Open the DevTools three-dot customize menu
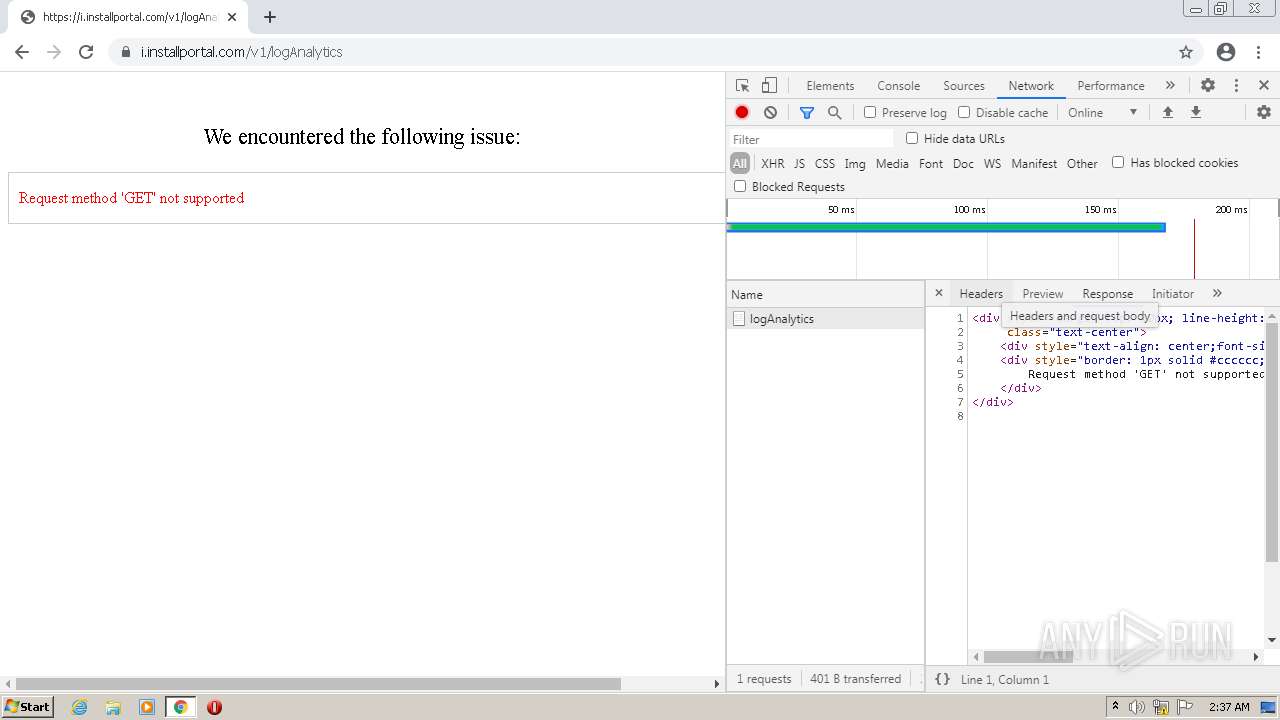The height and width of the screenshot is (720, 1280). [x=1236, y=86]
